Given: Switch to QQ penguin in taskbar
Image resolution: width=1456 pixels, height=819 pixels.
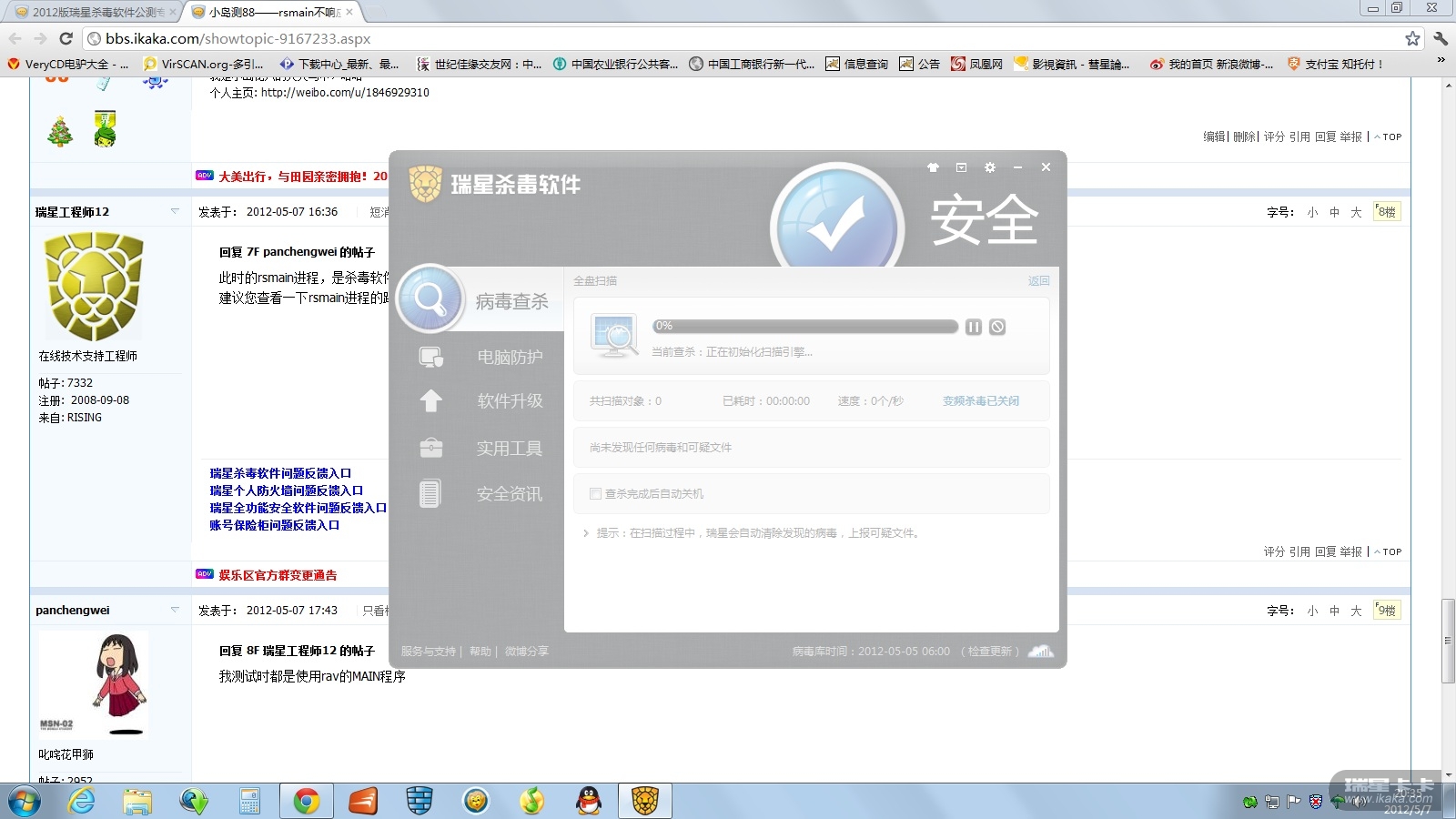Looking at the screenshot, I should [x=589, y=801].
